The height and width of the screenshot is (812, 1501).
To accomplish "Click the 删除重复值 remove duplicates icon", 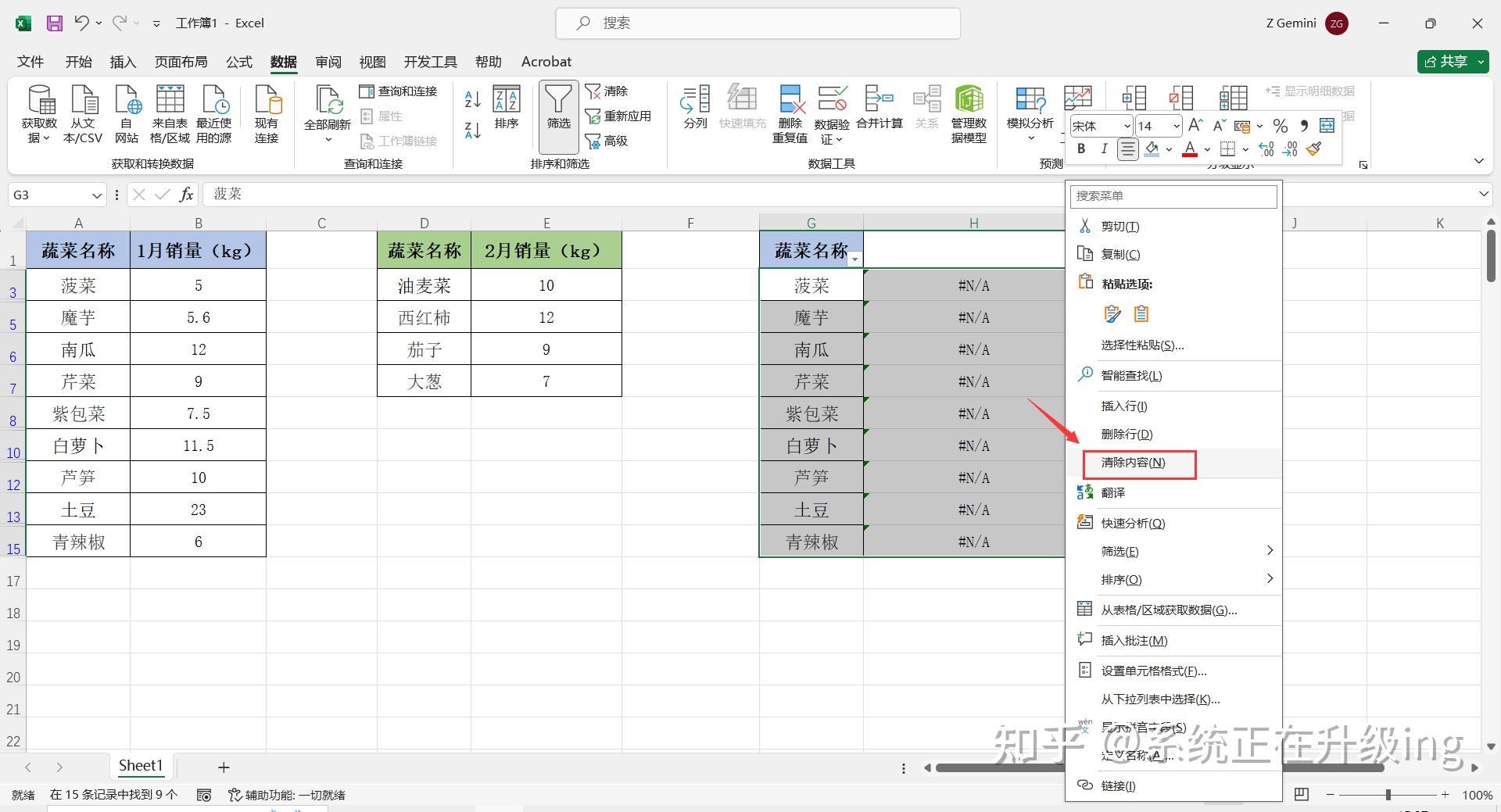I will point(790,99).
